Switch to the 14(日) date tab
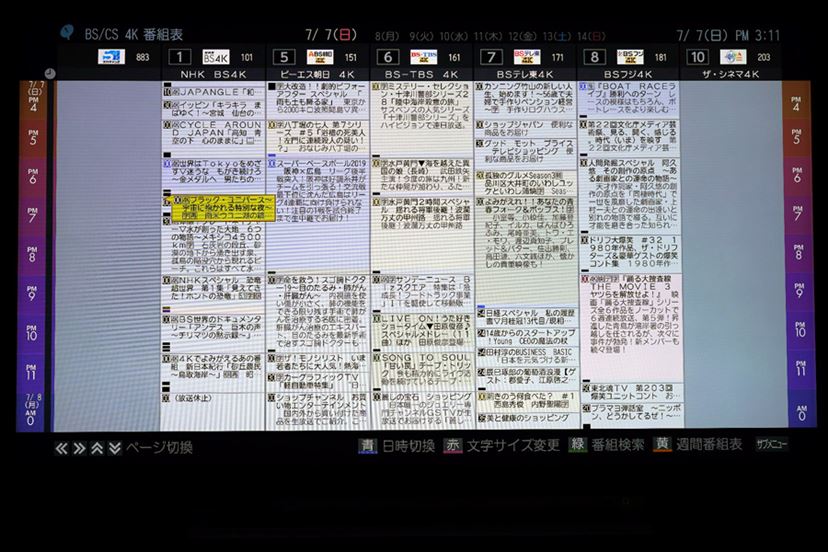This screenshot has width=828, height=552. tap(591, 36)
